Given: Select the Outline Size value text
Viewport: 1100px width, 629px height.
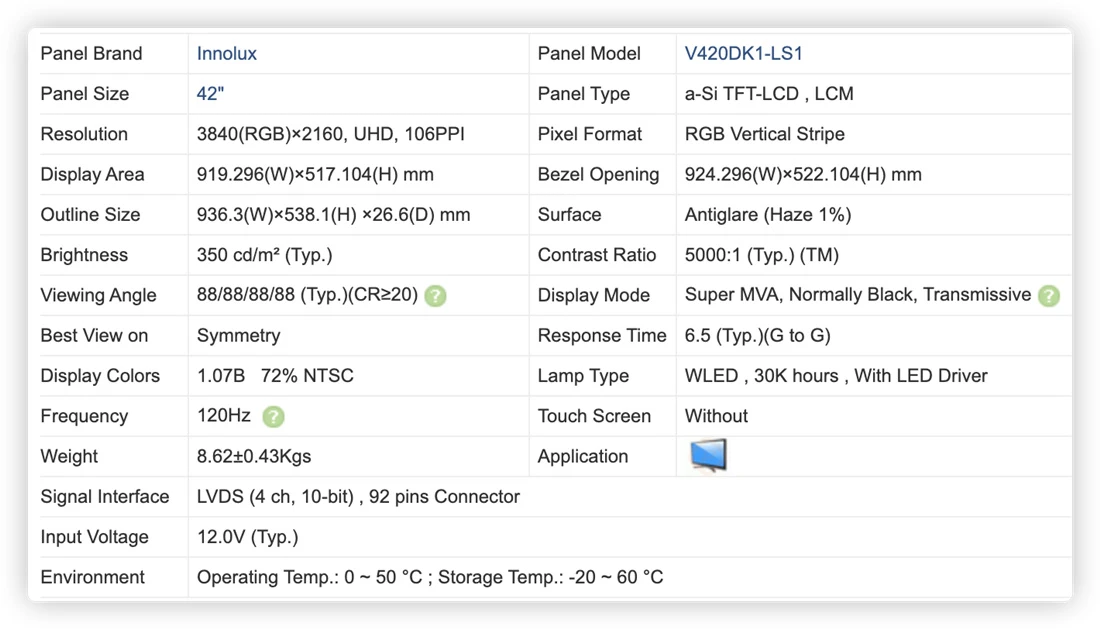Looking at the screenshot, I should coord(333,215).
